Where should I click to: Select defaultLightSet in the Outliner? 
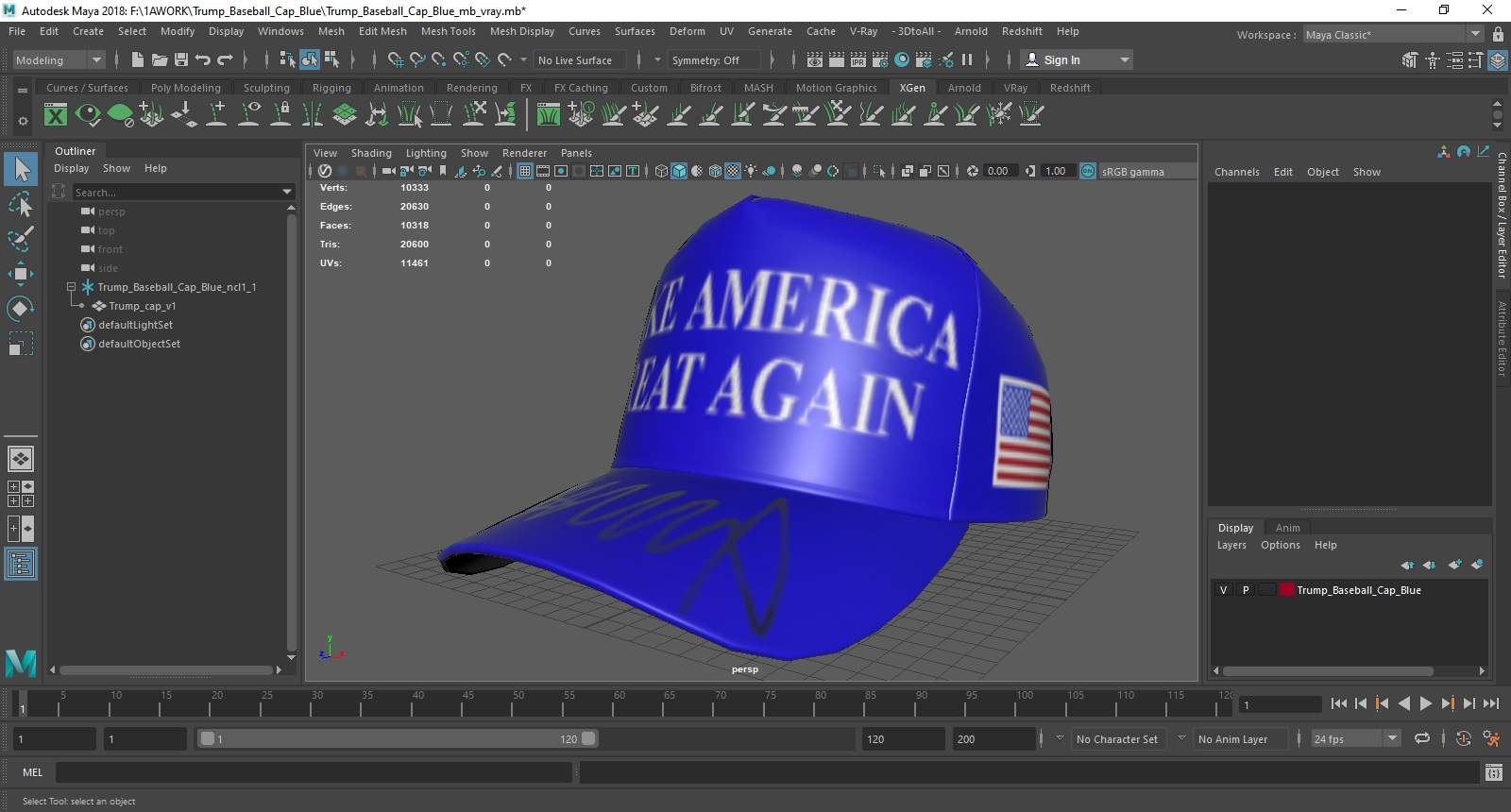point(135,325)
